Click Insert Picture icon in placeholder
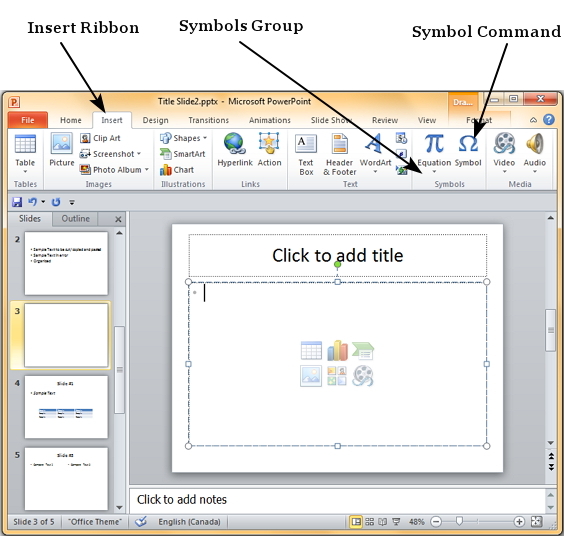 coord(311,376)
